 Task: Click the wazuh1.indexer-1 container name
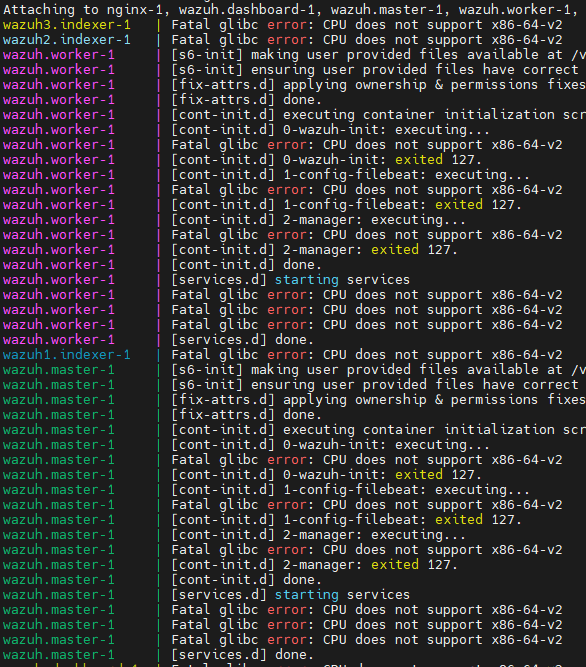(x=67, y=355)
